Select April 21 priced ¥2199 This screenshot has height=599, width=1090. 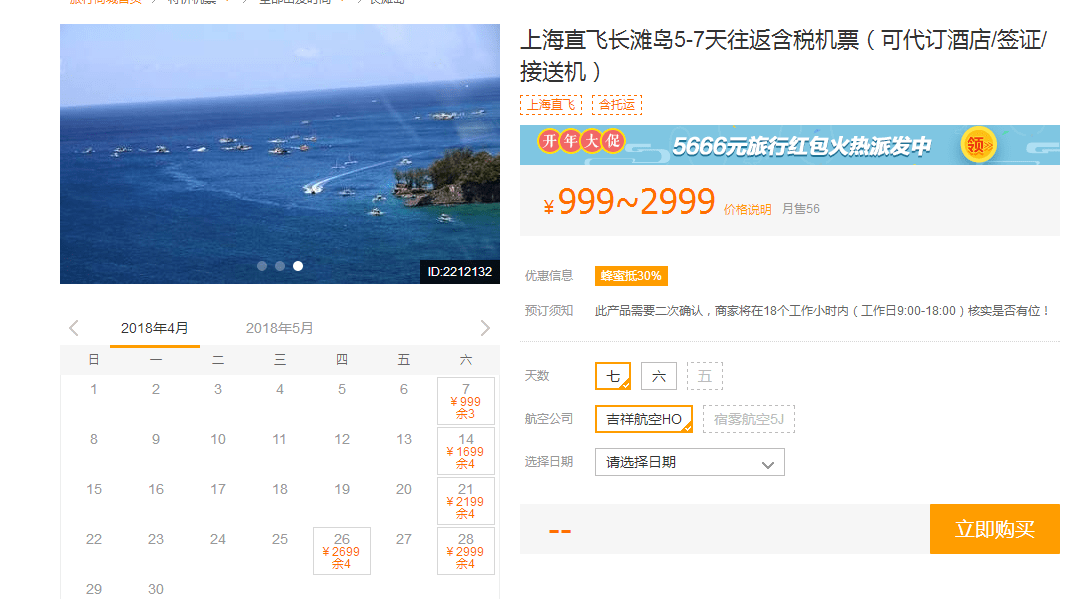tap(466, 501)
